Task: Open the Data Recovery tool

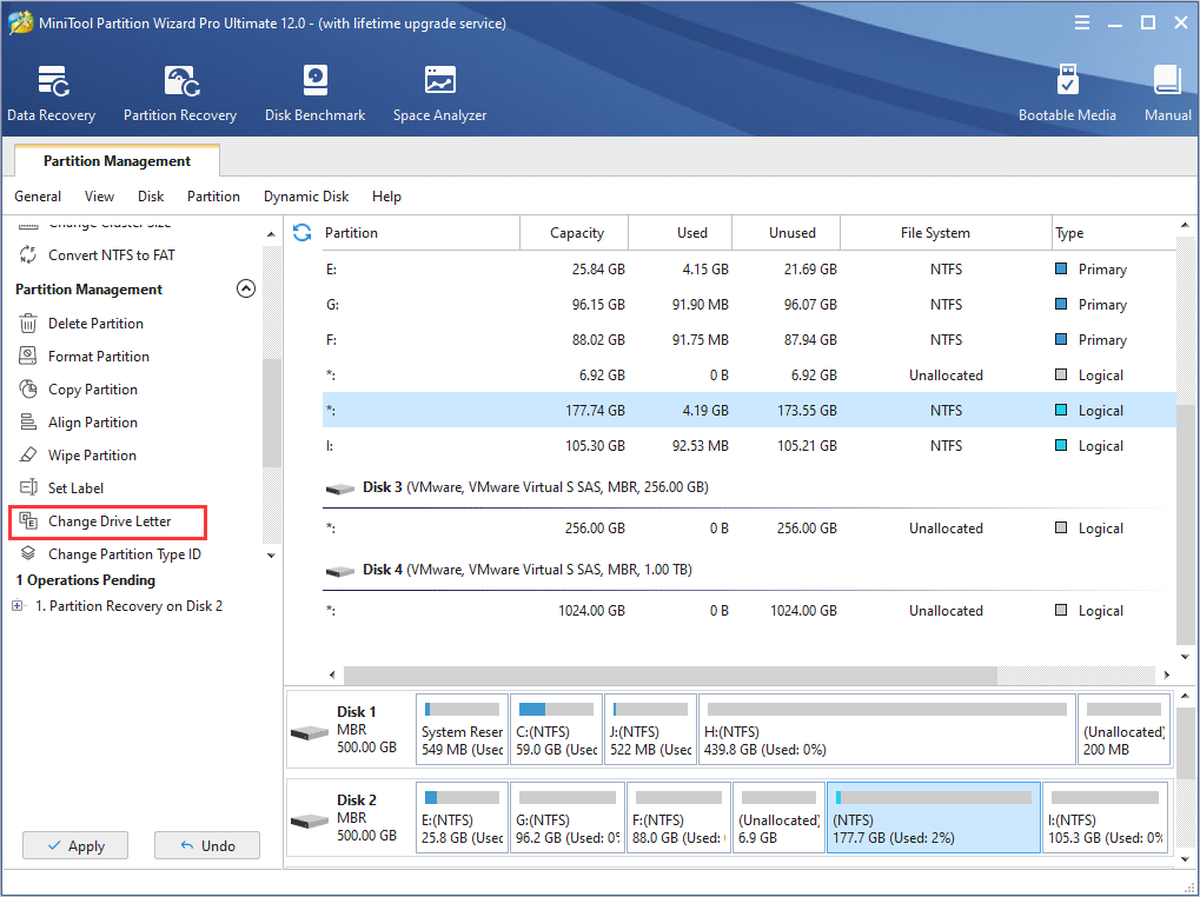Action: click(51, 94)
